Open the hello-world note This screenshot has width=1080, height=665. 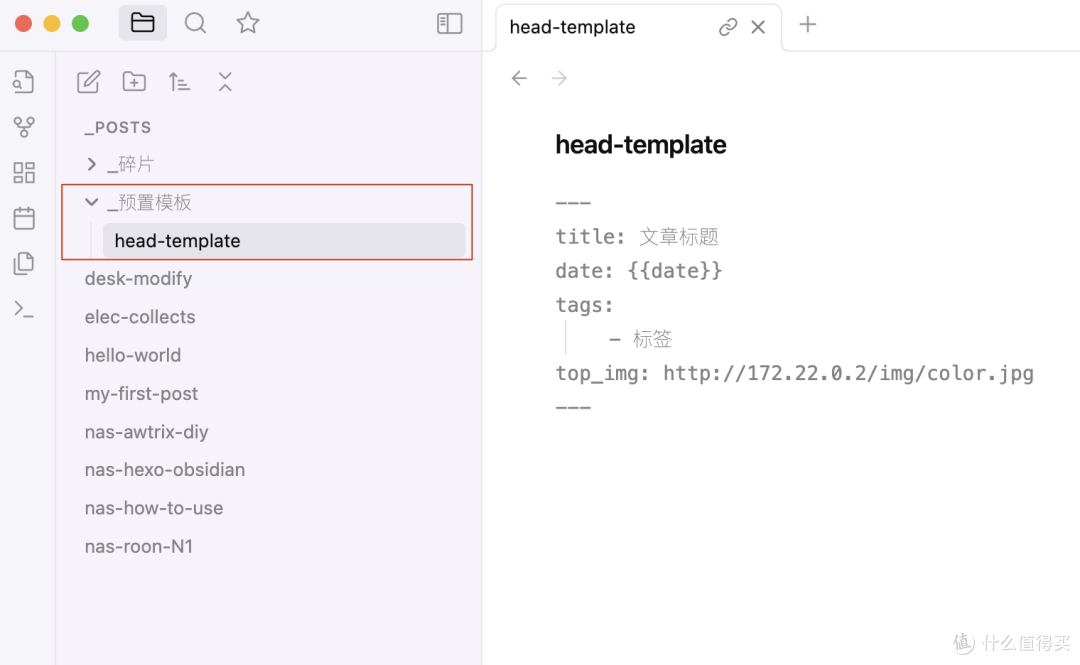click(133, 355)
